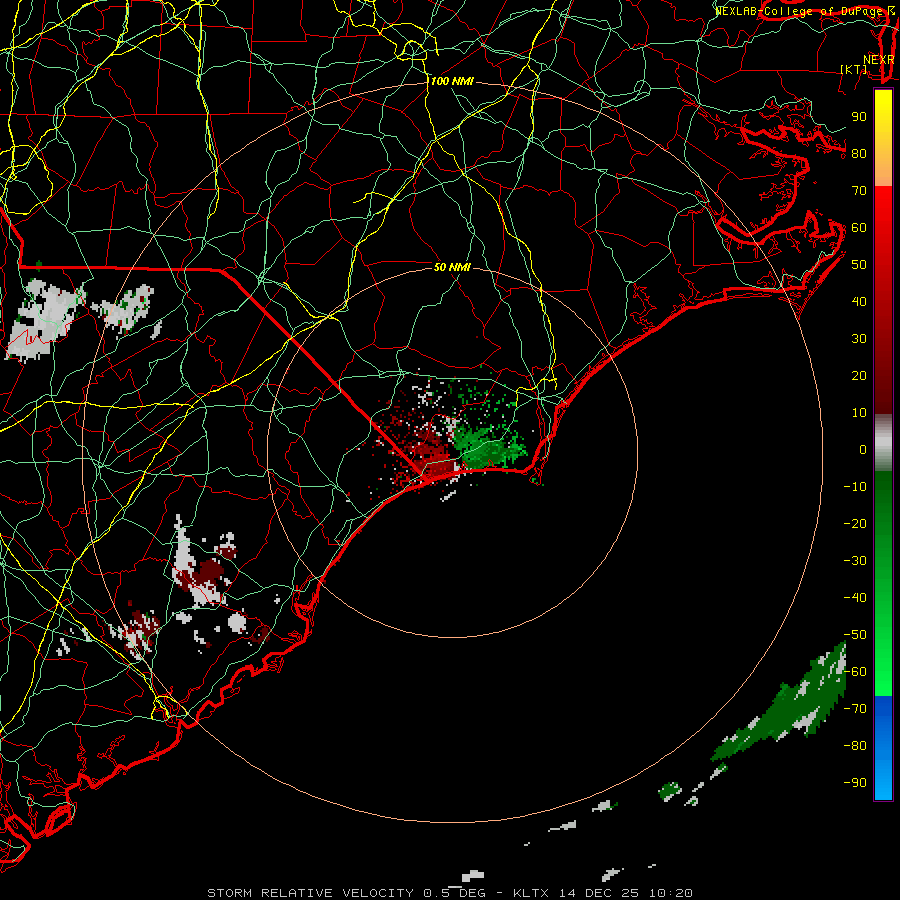
Task: Click the 40 value on velocity scale
Action: coord(859,301)
